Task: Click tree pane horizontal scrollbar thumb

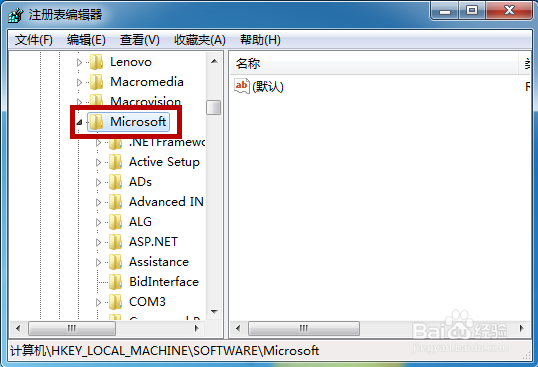Action: [x=72, y=328]
